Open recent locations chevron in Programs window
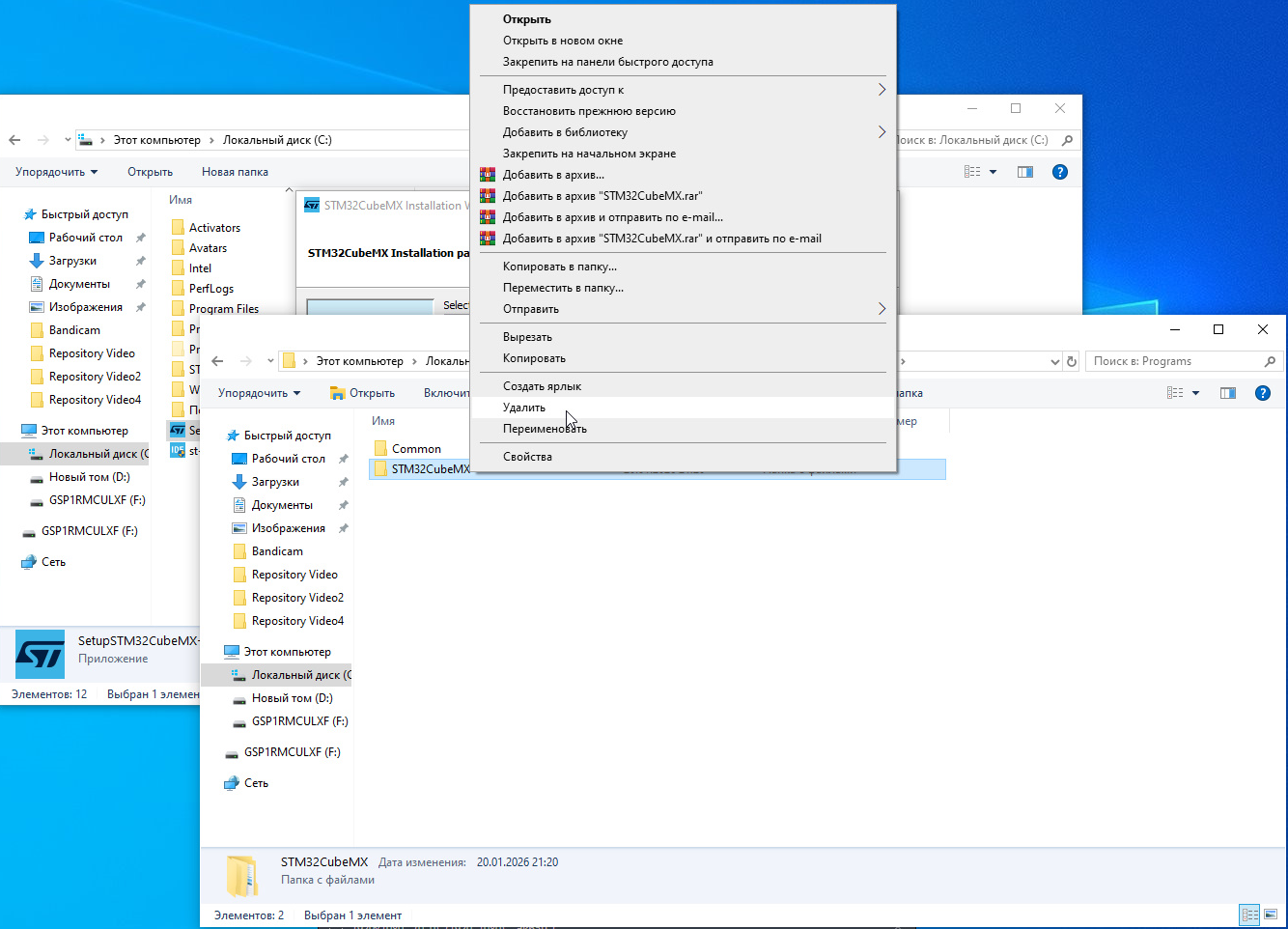The width and height of the screenshot is (1288, 929). tap(270, 361)
